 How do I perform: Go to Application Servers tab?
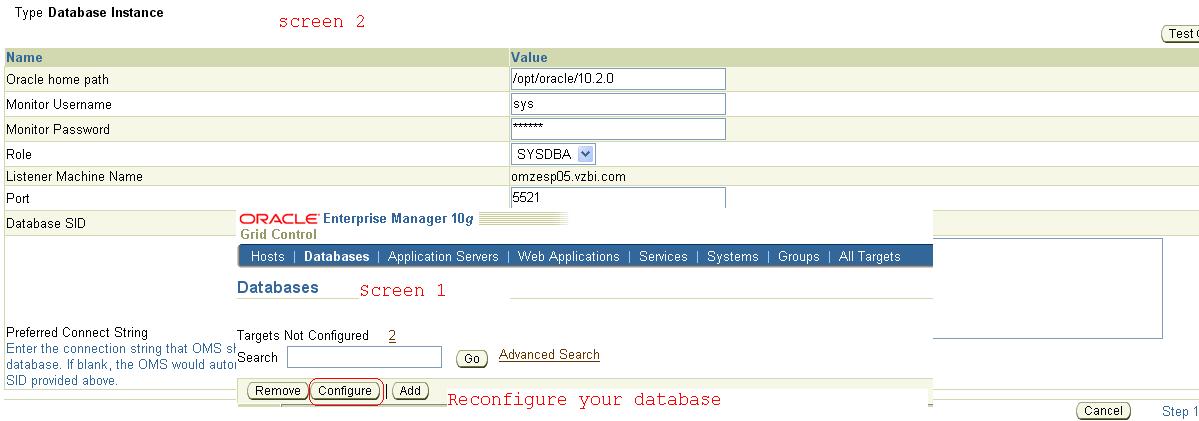point(443,257)
